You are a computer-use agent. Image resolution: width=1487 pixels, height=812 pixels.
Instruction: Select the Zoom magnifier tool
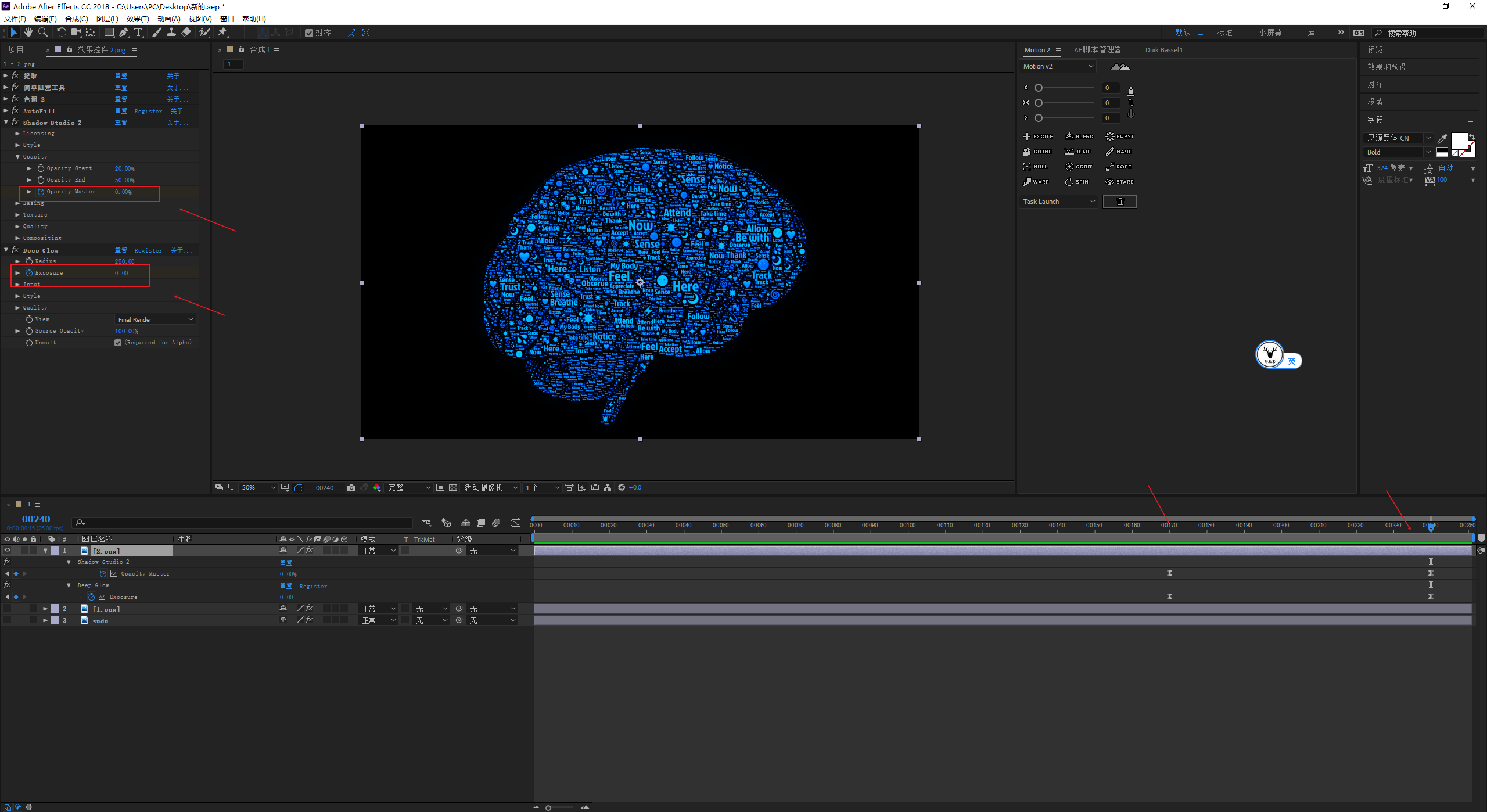click(x=42, y=33)
